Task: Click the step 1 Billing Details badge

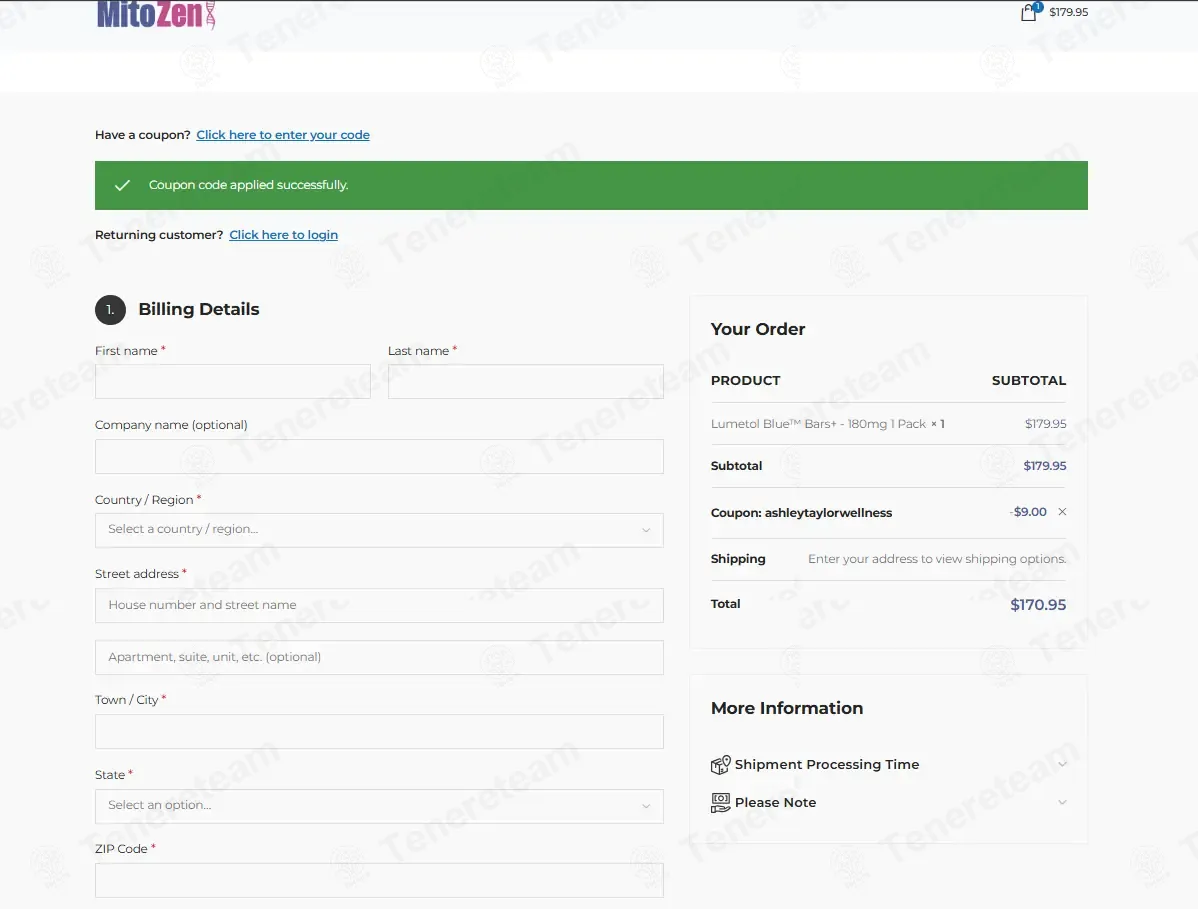Action: [110, 310]
